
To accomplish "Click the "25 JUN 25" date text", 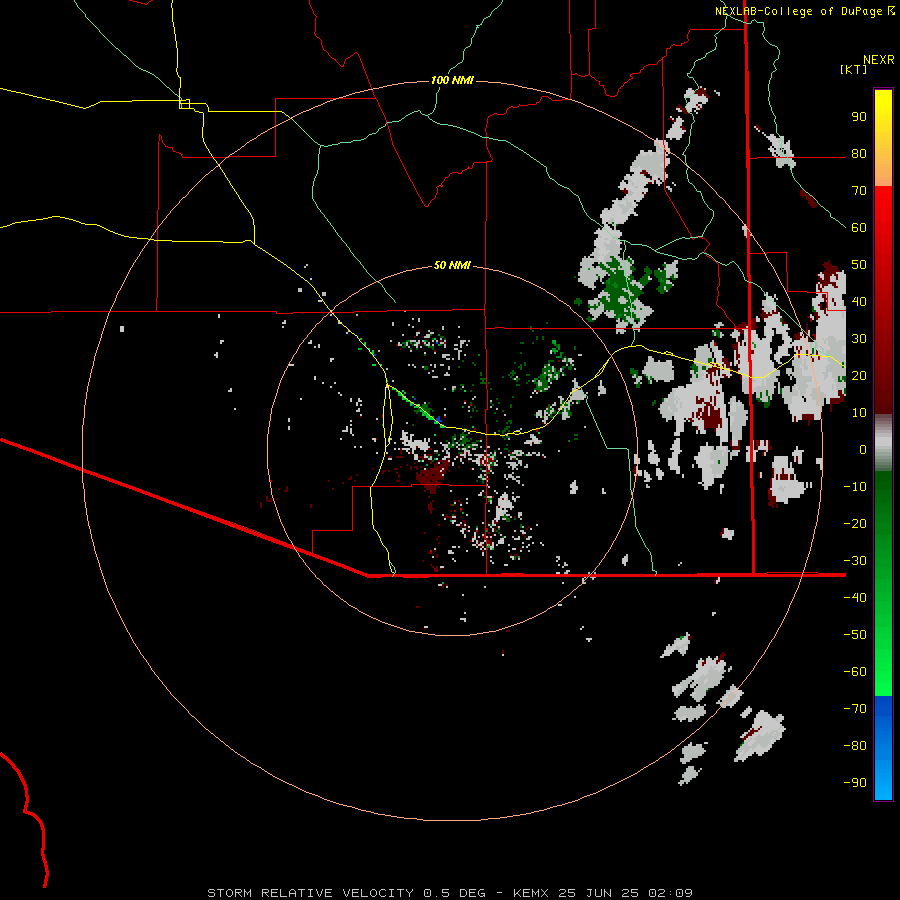I will [598, 893].
